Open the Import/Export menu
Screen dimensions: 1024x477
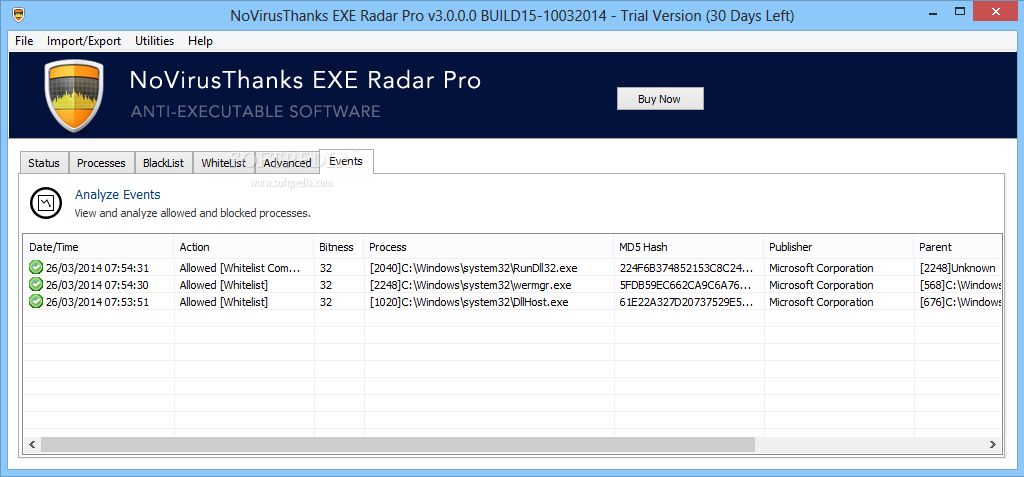84,41
